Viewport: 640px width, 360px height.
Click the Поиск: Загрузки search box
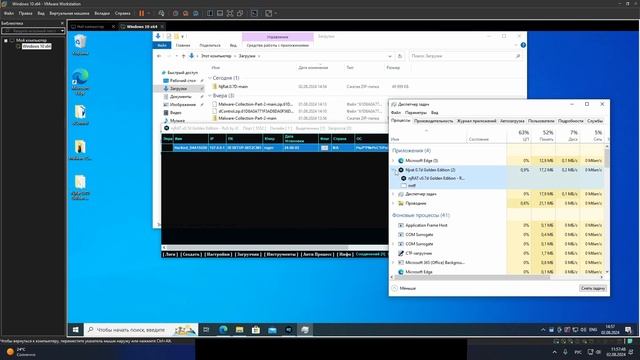[465, 56]
